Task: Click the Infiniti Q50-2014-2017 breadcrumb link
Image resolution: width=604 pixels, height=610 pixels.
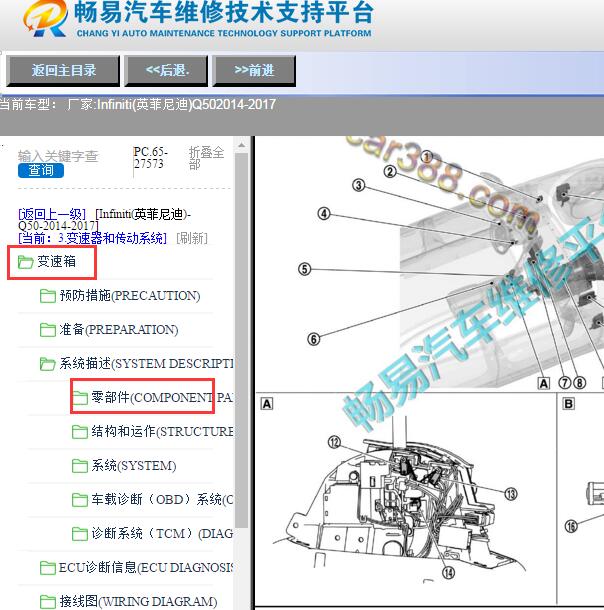Action: (x=104, y=220)
